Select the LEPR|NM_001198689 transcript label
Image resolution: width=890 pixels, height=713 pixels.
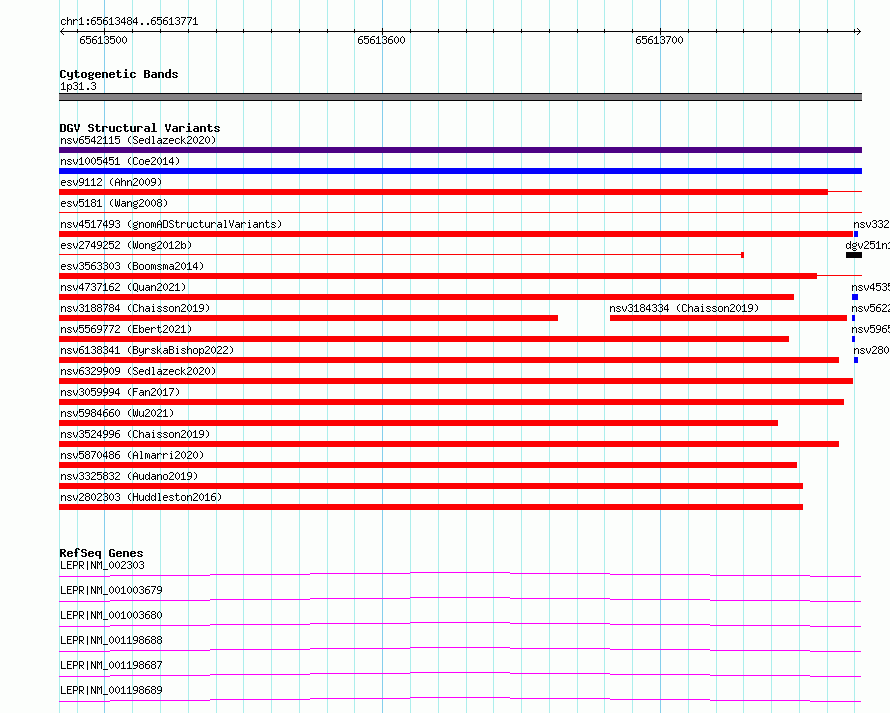pyautogui.click(x=111, y=690)
